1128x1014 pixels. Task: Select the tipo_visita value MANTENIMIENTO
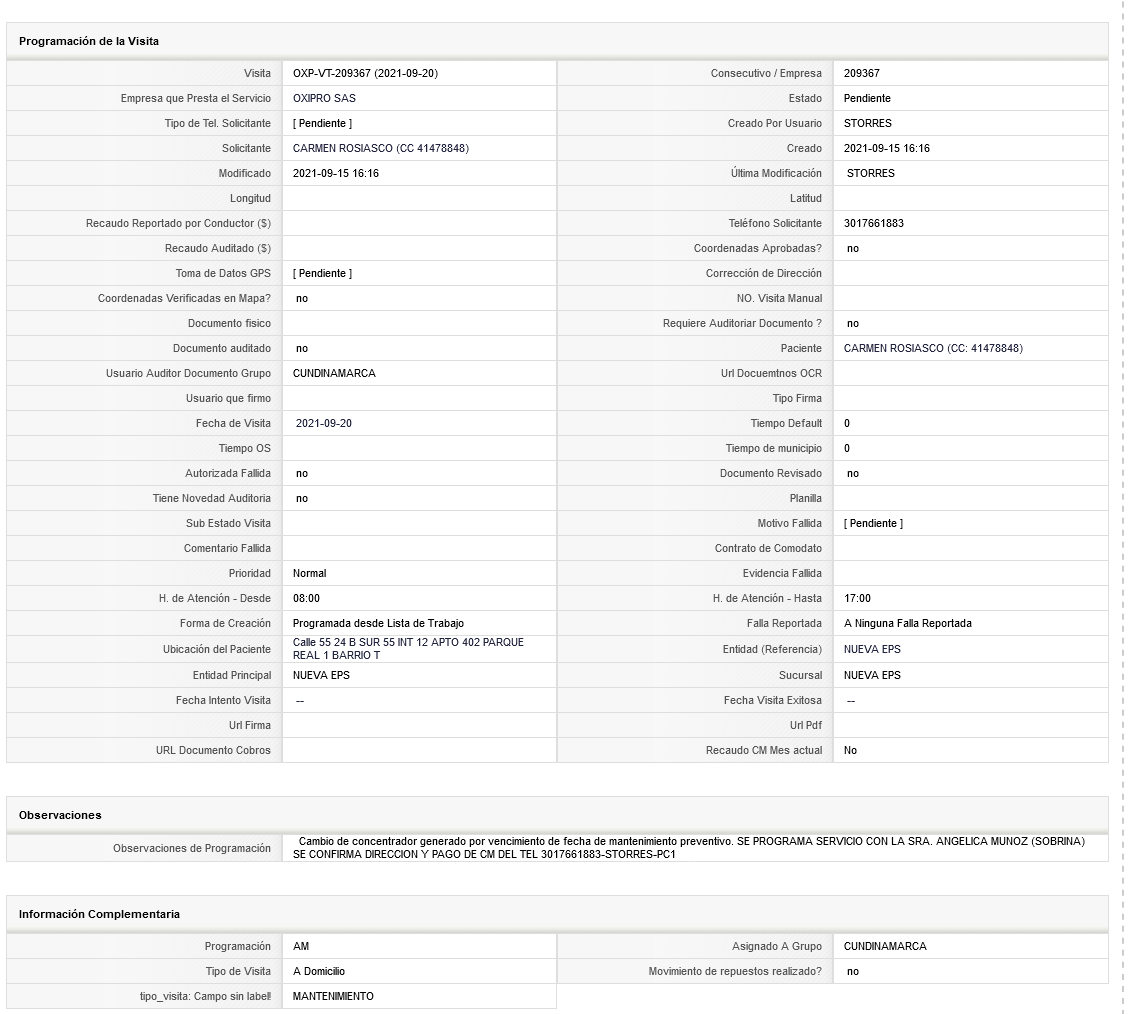(333, 997)
